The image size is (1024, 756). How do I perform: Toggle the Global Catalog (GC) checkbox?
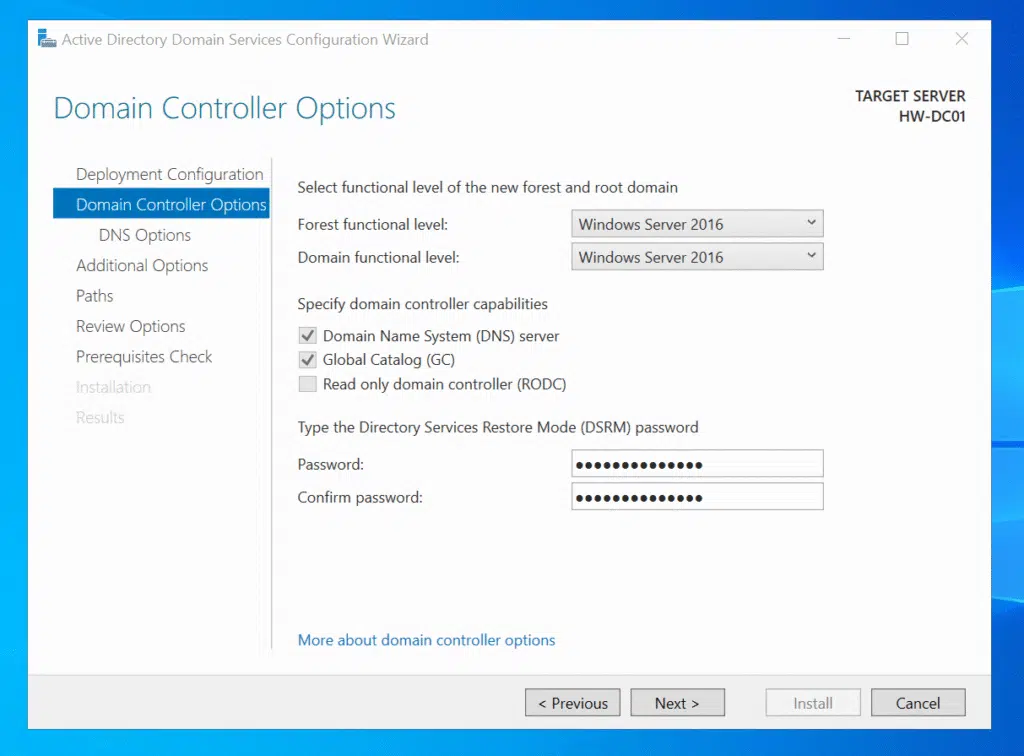tap(308, 360)
